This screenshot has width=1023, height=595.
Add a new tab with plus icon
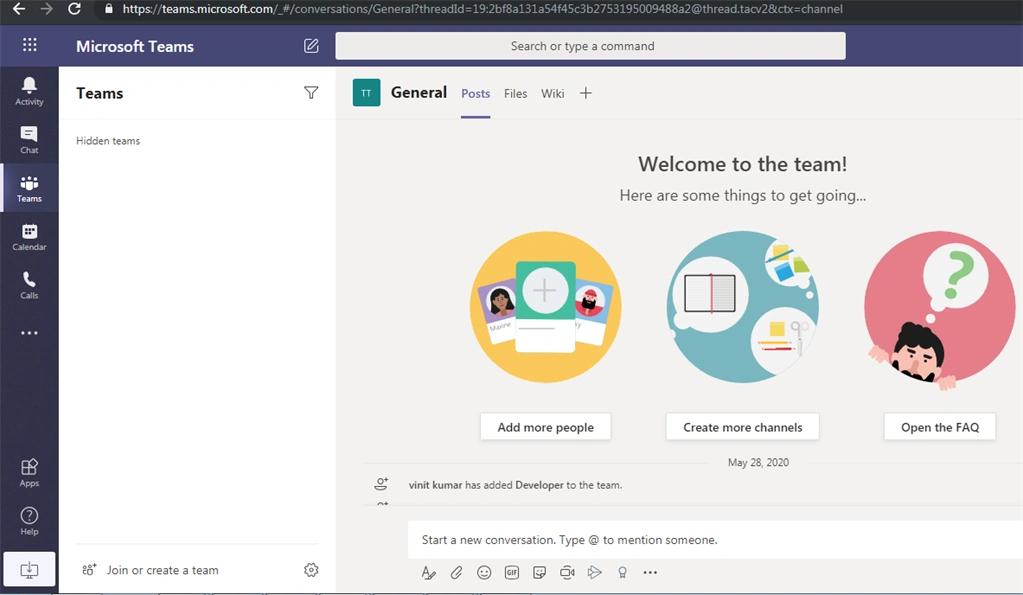click(586, 93)
